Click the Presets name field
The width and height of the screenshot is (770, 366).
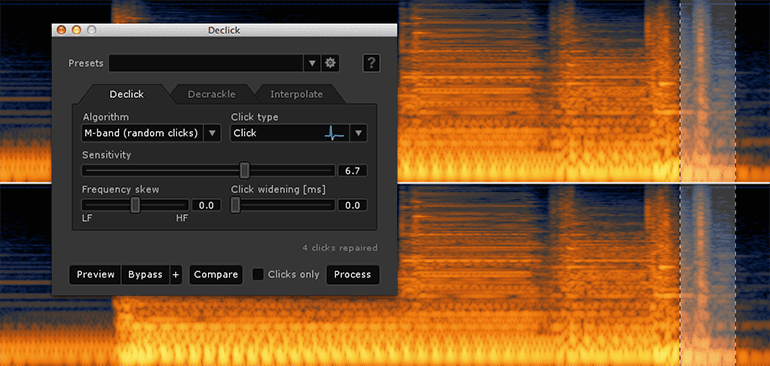pyautogui.click(x=206, y=63)
